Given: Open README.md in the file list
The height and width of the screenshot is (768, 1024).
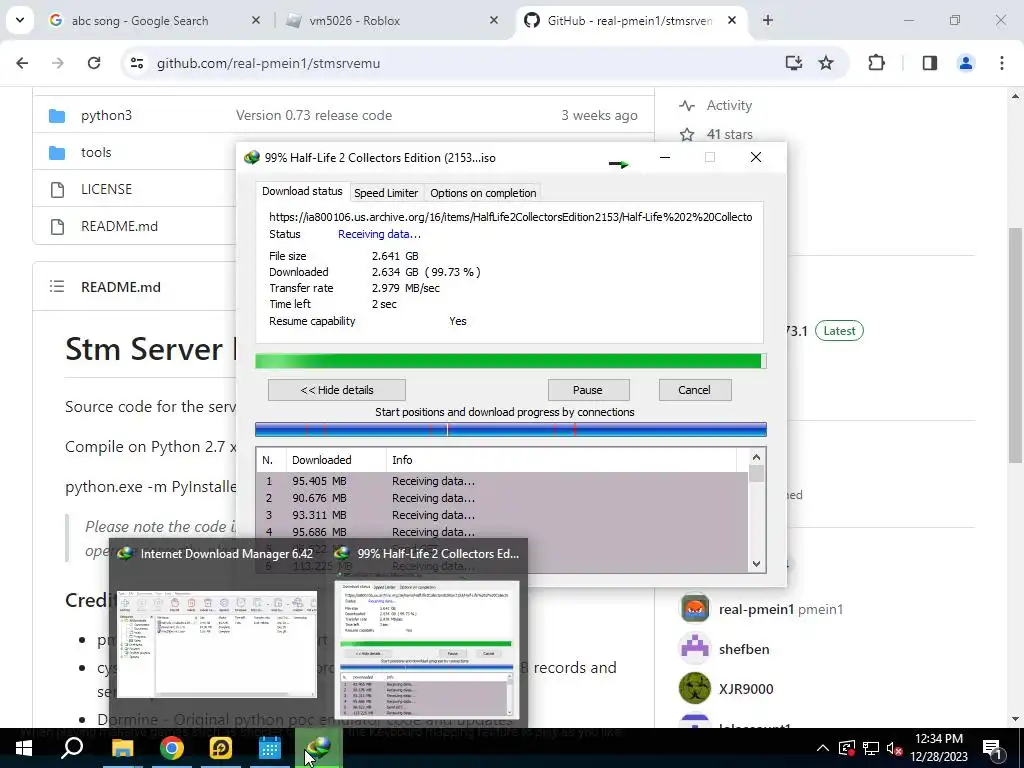Looking at the screenshot, I should click(x=120, y=226).
